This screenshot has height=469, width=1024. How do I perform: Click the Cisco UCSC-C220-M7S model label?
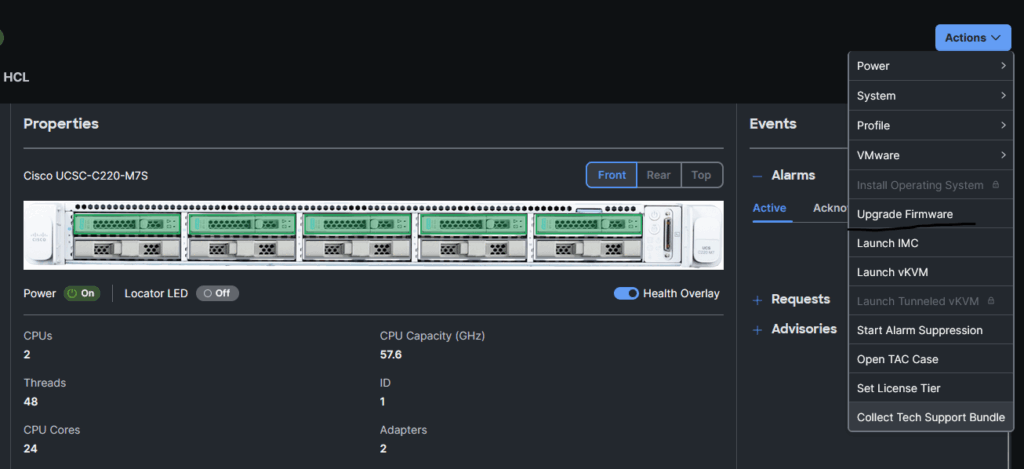86,175
